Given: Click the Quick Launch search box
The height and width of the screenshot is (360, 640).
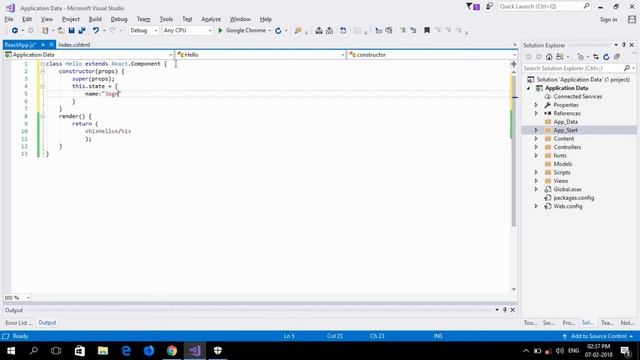Looking at the screenshot, I should point(544,7).
